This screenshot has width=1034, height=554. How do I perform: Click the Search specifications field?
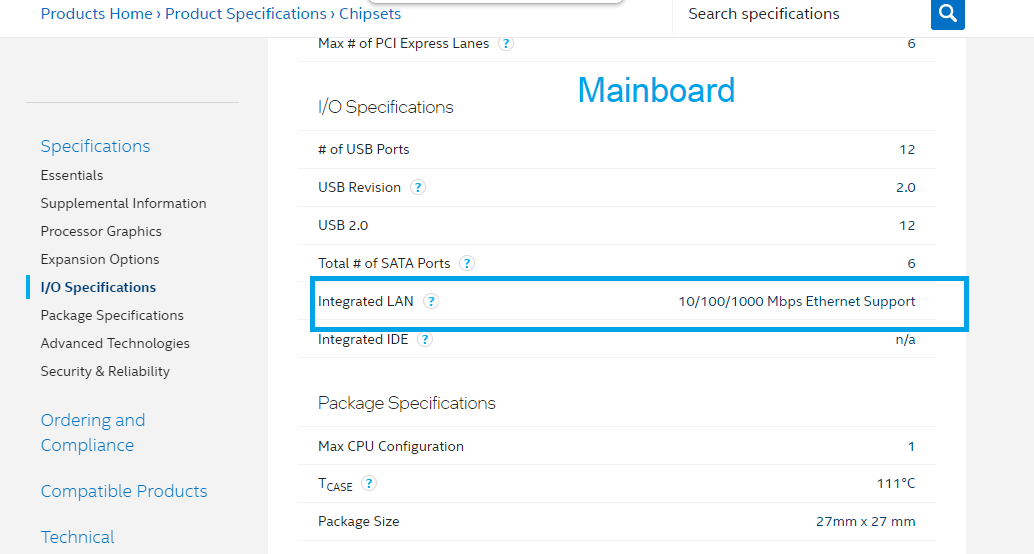tap(801, 14)
